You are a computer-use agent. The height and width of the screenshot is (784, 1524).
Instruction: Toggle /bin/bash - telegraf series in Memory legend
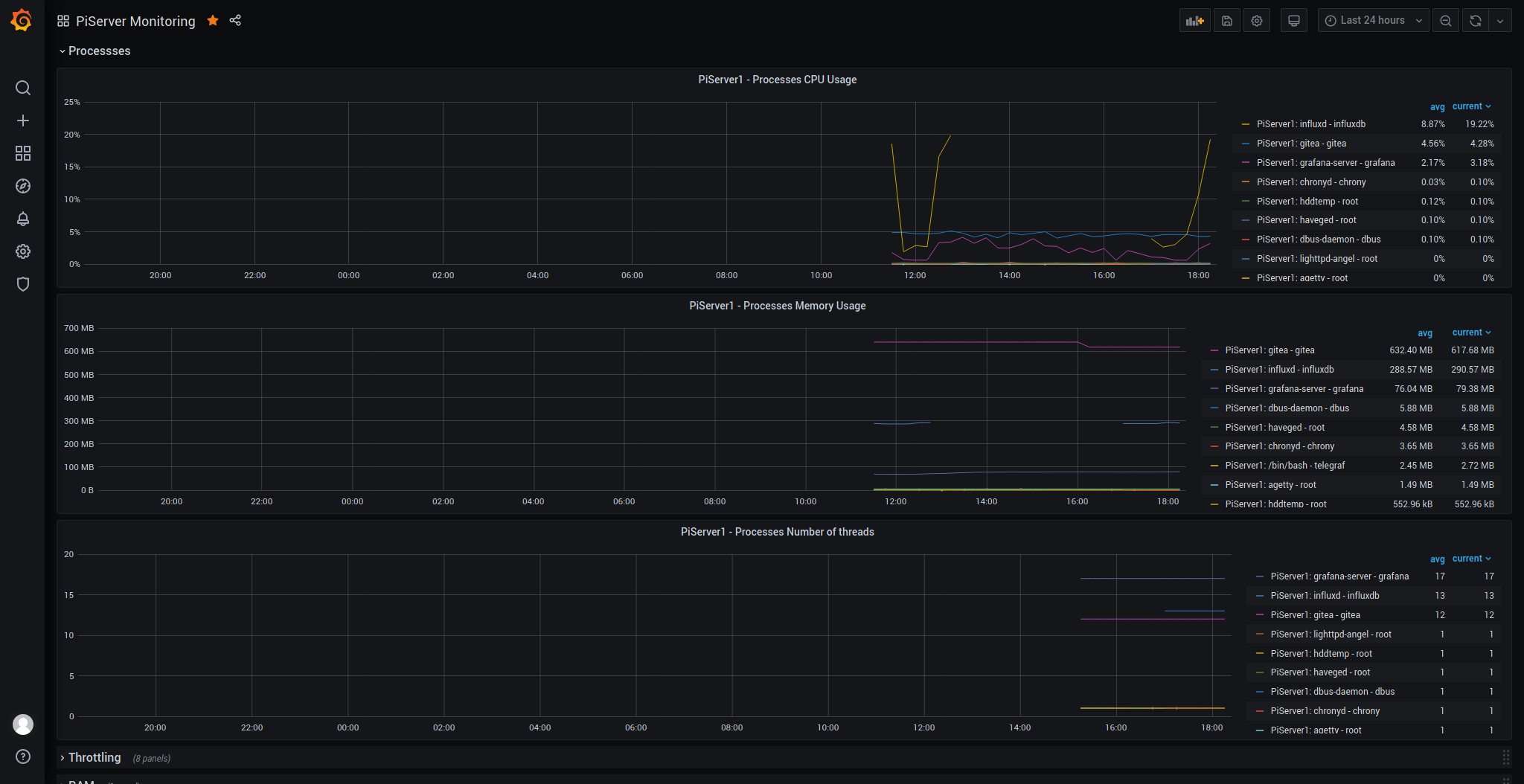click(x=1285, y=466)
